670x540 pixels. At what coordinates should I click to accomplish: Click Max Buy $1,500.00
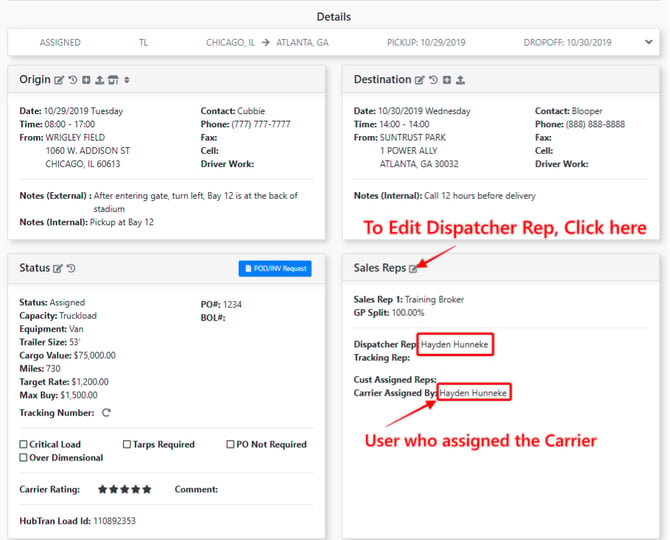[x=79, y=395]
